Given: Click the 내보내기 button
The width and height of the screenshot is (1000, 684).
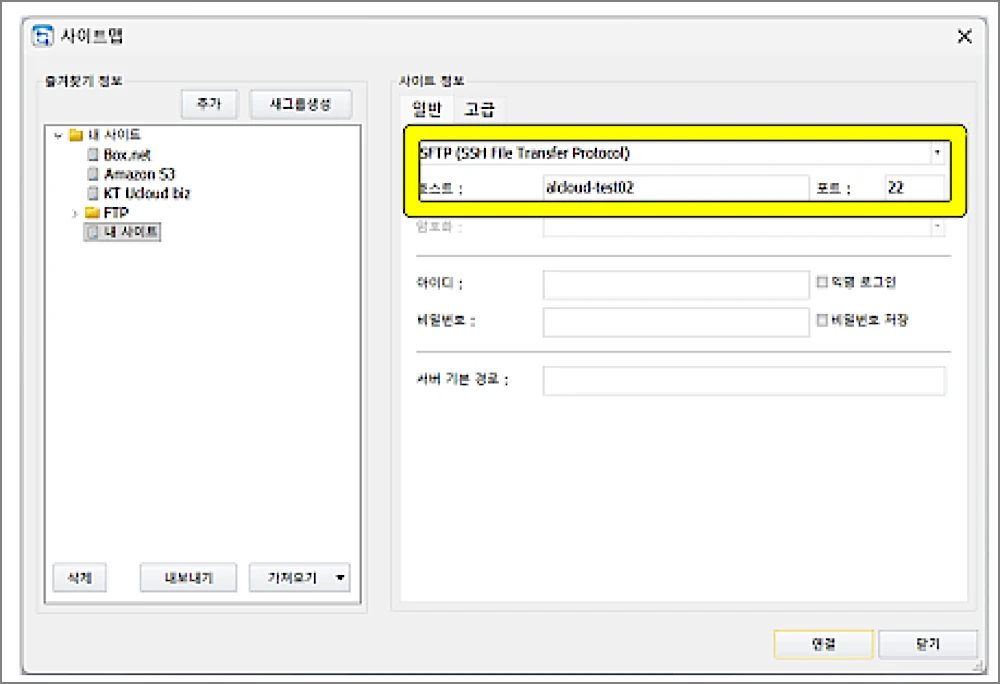Looking at the screenshot, I should click(x=188, y=578).
